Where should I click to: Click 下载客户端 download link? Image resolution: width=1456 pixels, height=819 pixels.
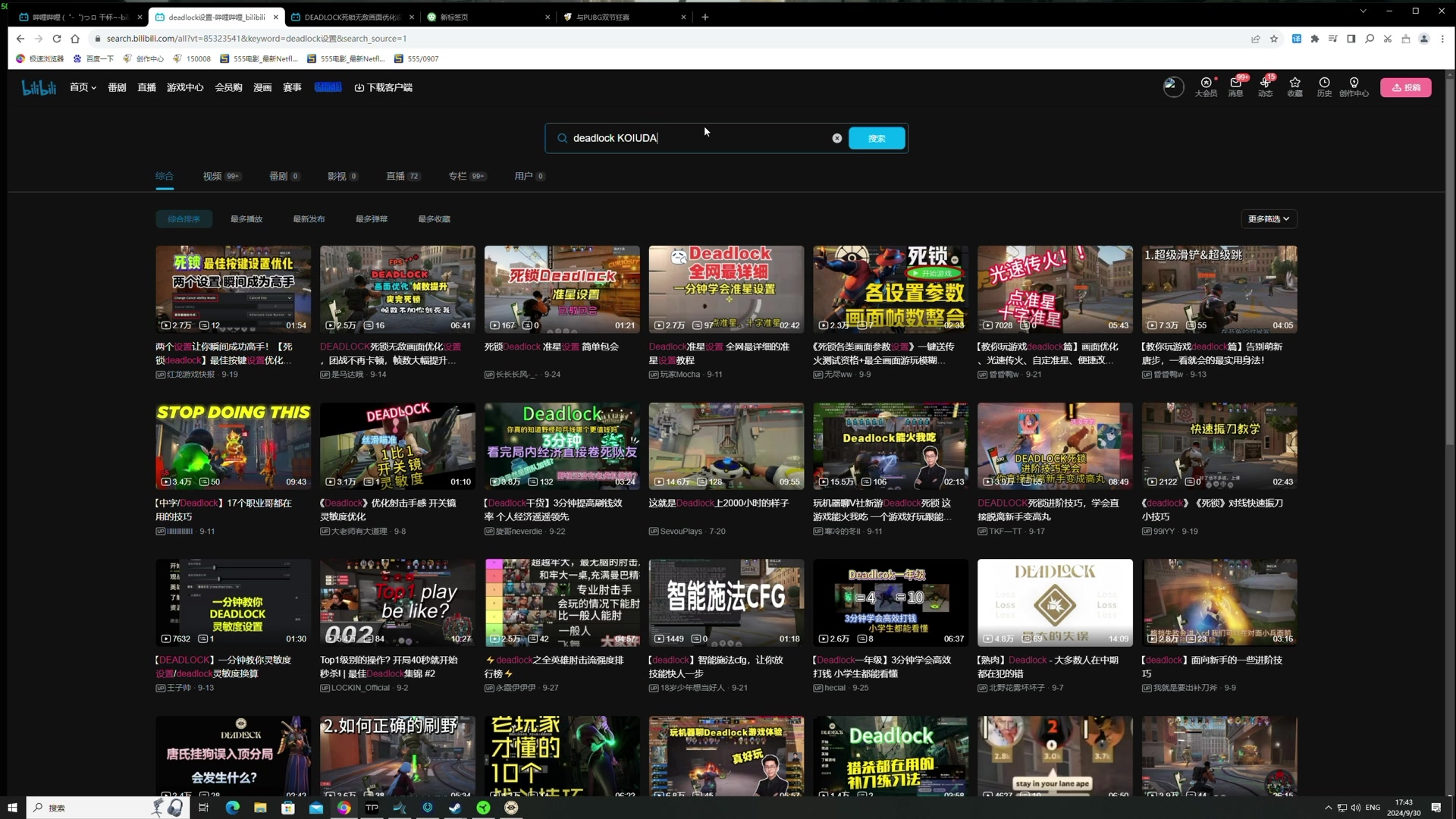point(384,87)
